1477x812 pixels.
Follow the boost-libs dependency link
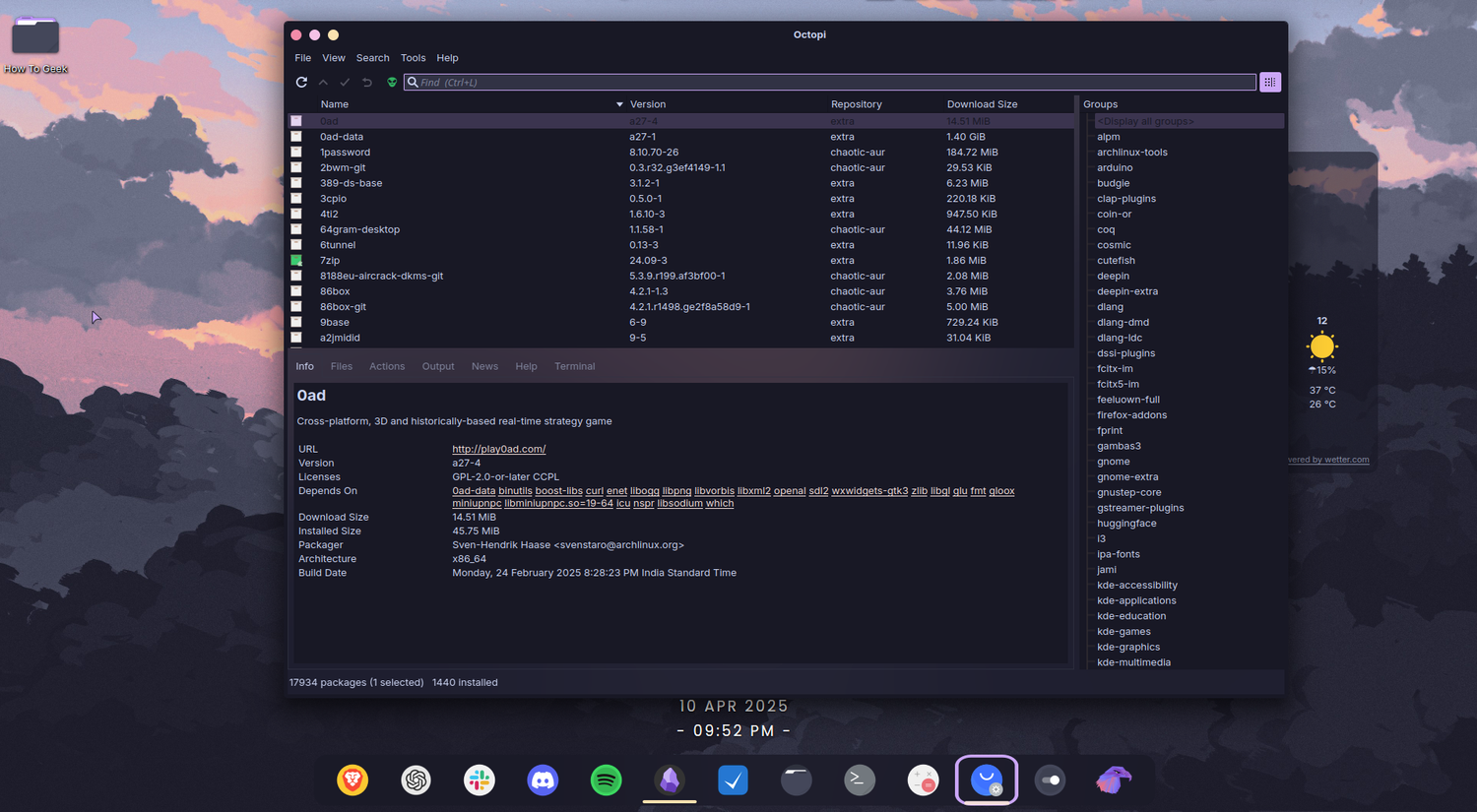[558, 491]
